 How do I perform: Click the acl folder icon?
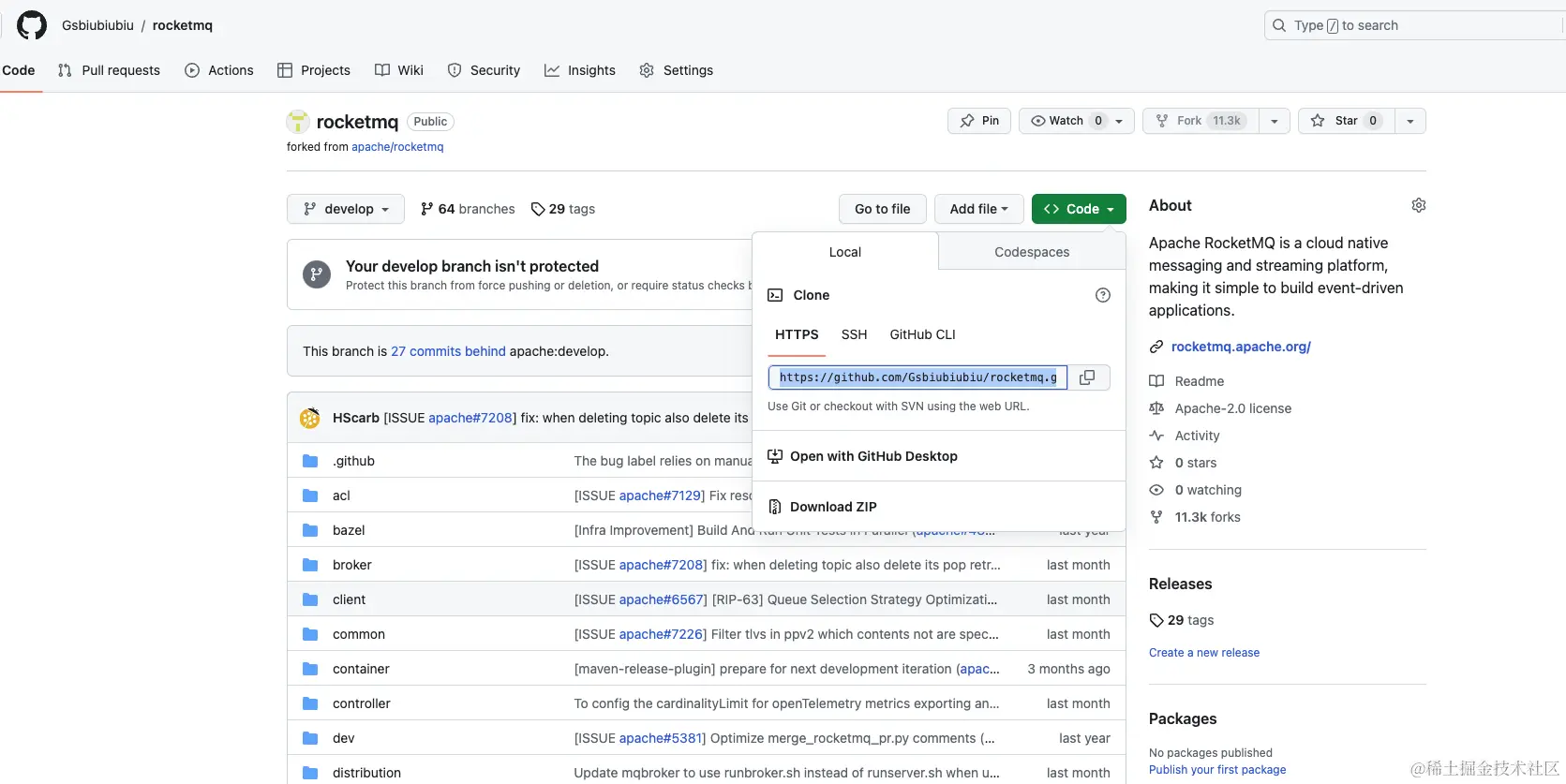310,496
